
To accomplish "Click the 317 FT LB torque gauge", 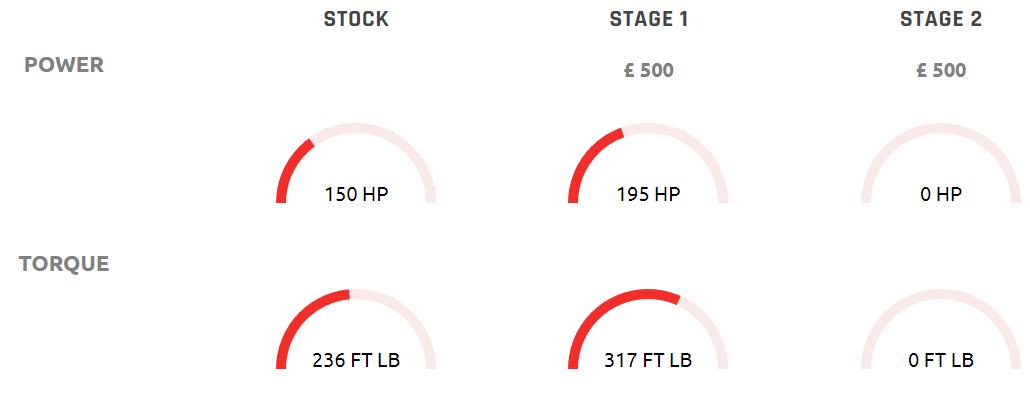I will pos(648,328).
